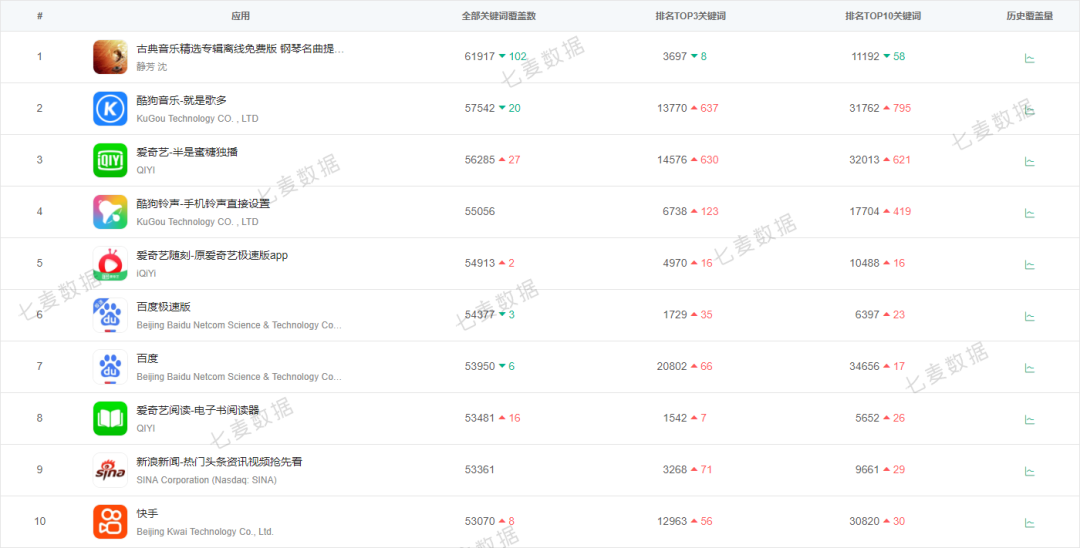Open the Kuaishou orange camera icon
The height and width of the screenshot is (548, 1080).
pyautogui.click(x=110, y=521)
